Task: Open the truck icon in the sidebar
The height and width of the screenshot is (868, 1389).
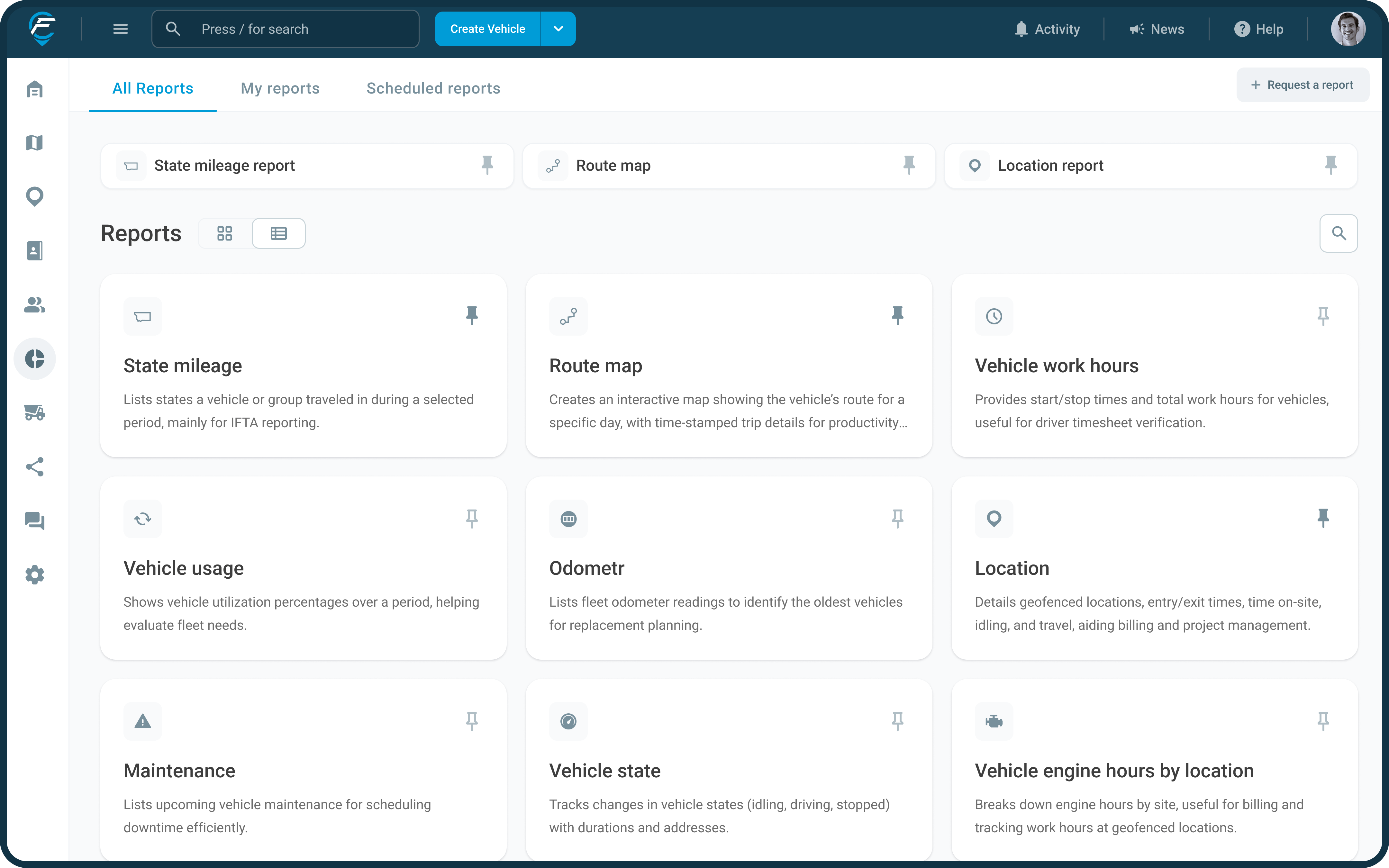Action: tap(34, 412)
